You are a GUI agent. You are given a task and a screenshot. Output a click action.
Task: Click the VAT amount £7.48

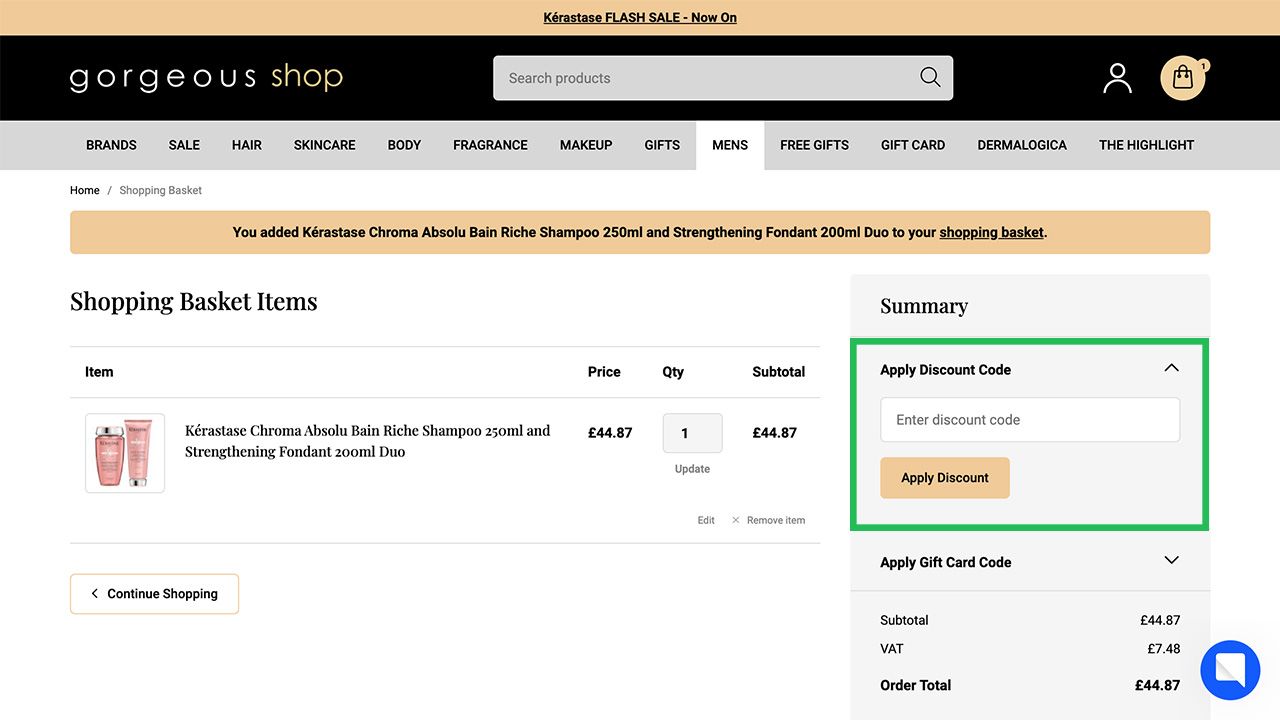point(1164,649)
